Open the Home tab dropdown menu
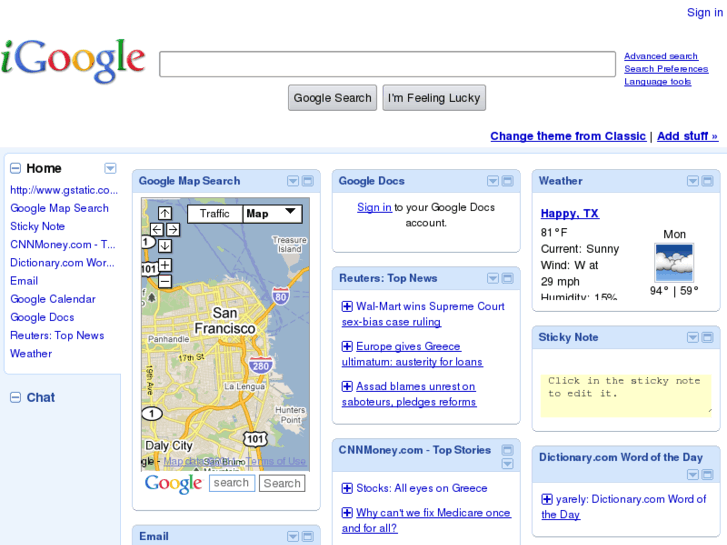Viewport: 727px width, 545px height. (x=110, y=168)
